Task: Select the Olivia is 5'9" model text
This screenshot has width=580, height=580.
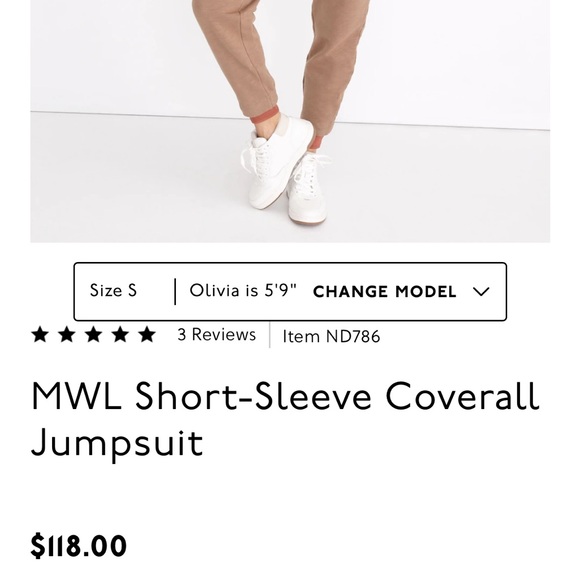Action: click(x=243, y=290)
